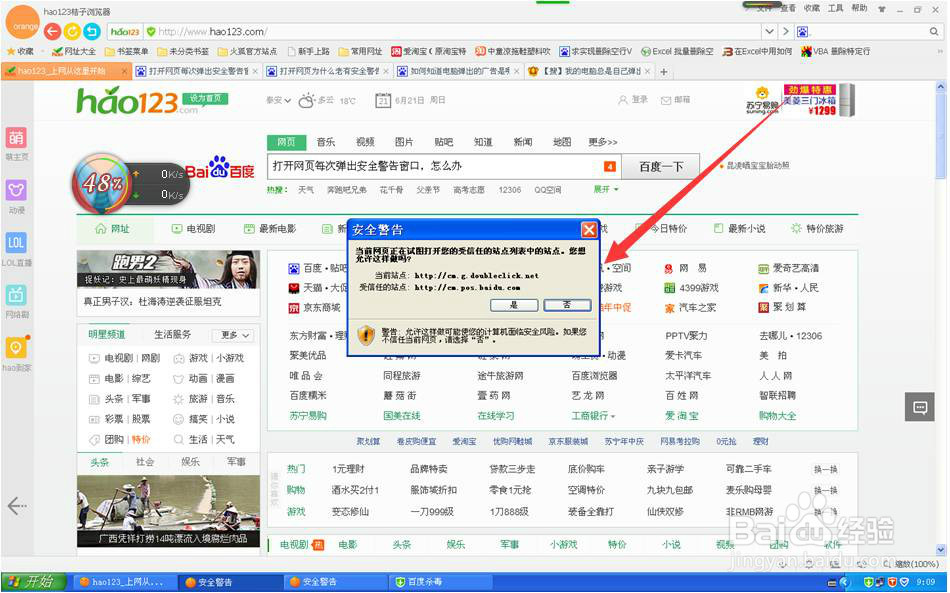
Task: Select the 社会 news tab
Action: pyautogui.click(x=145, y=462)
